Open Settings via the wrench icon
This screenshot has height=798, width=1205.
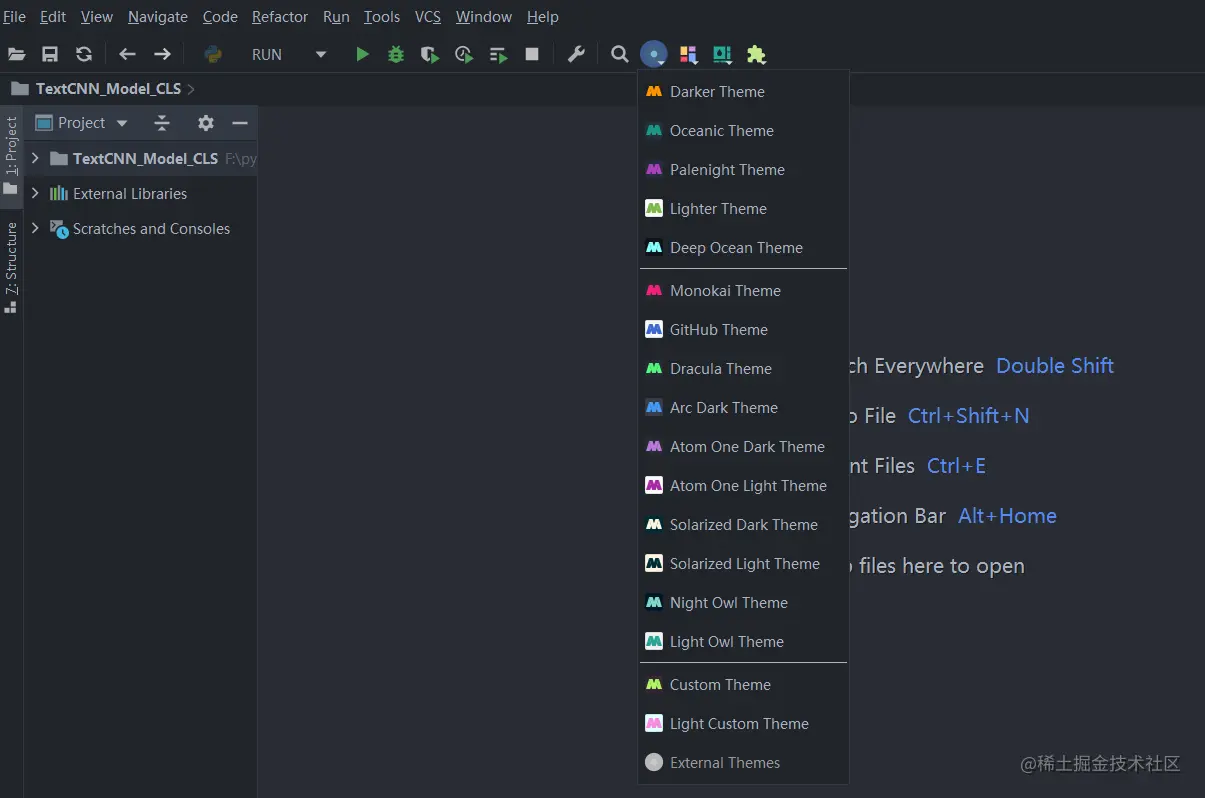pos(576,54)
